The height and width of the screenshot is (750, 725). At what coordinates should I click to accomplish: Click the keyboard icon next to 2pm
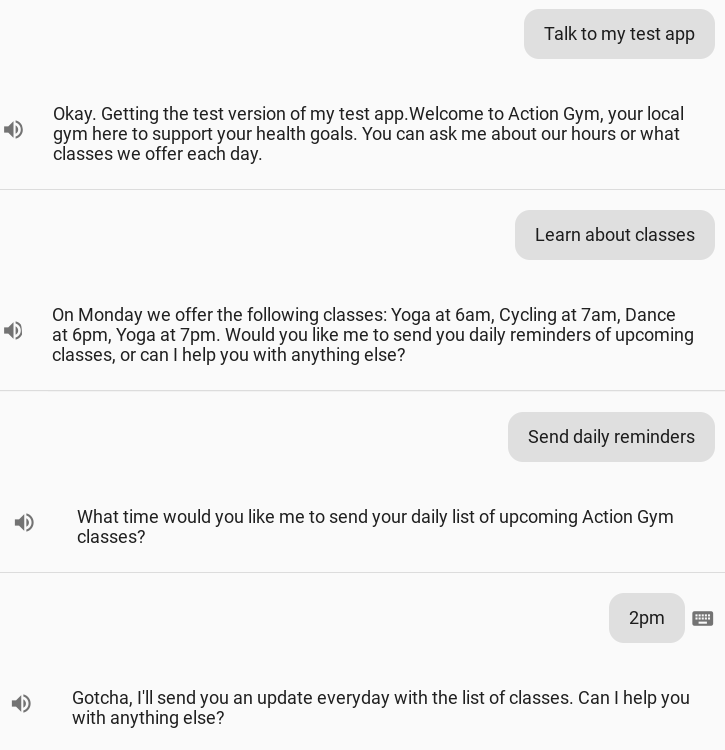703,618
